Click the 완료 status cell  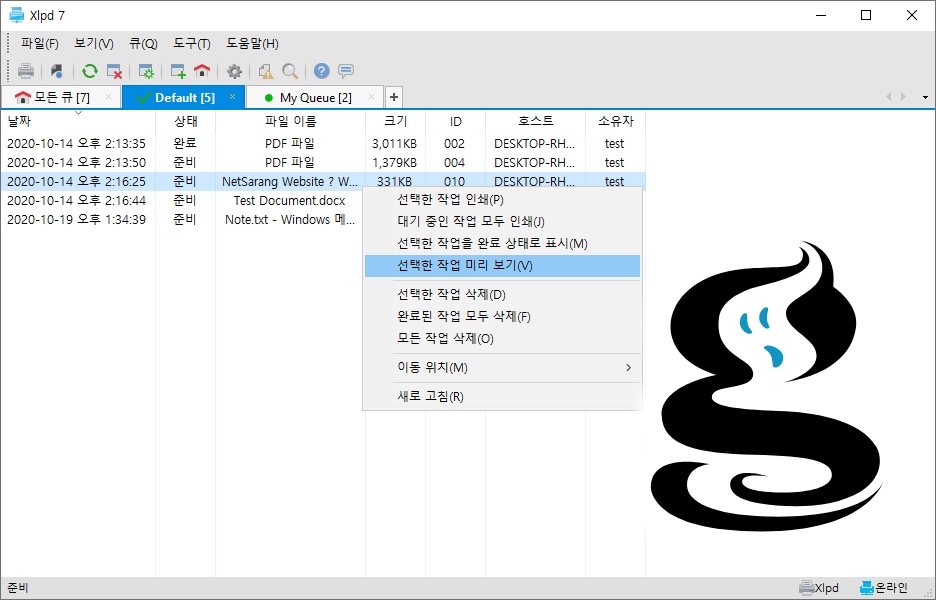[185, 143]
